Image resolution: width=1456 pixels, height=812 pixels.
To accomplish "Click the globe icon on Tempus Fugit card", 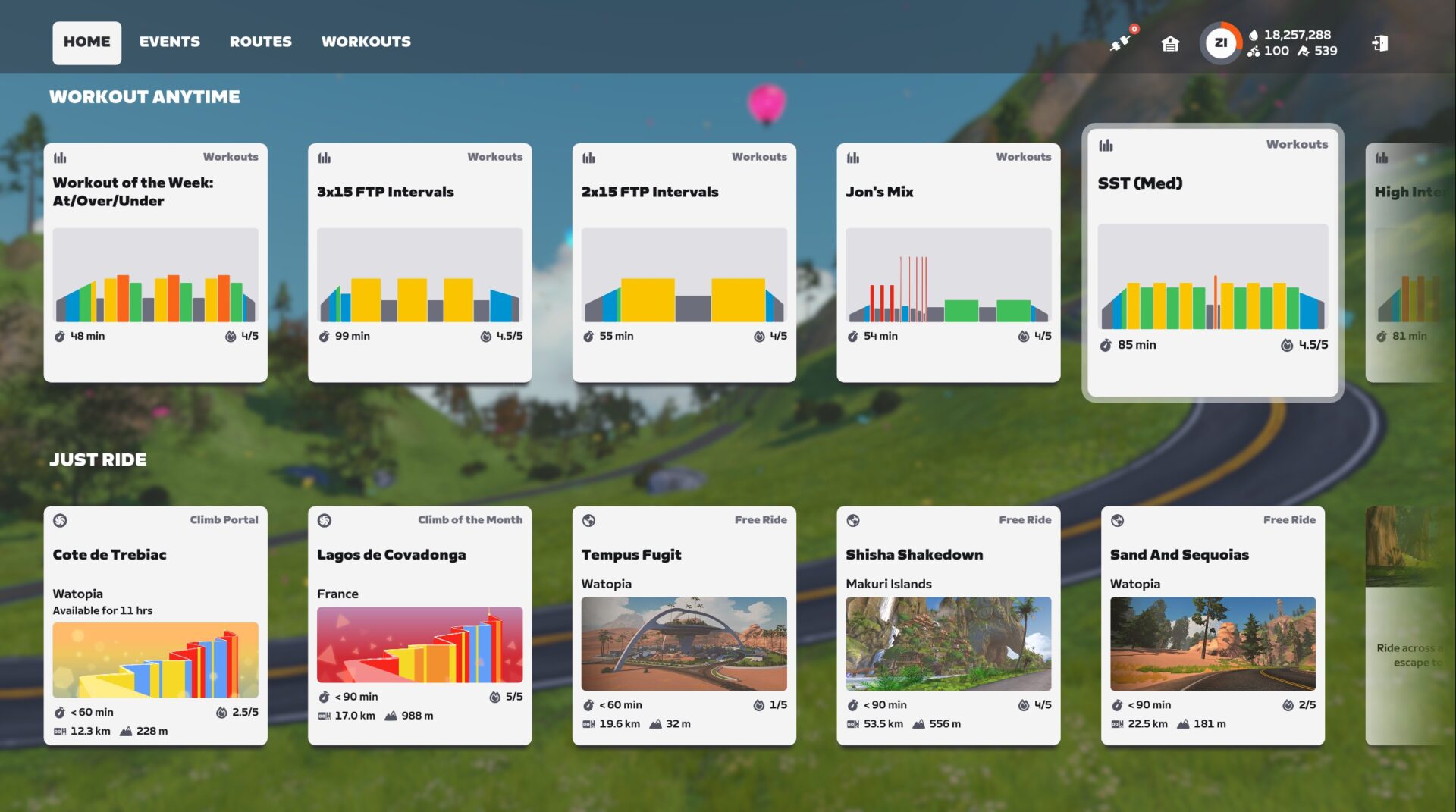I will [x=588, y=520].
